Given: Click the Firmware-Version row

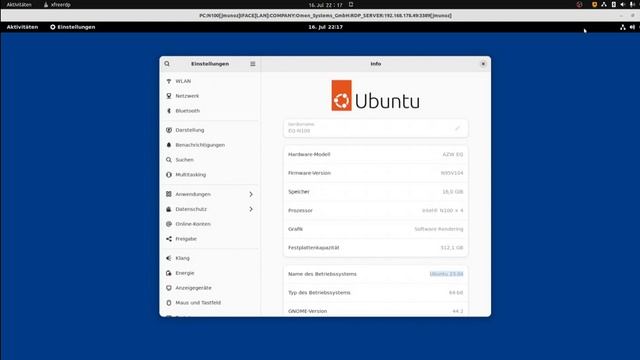Looking at the screenshot, I should pyautogui.click(x=376, y=173).
